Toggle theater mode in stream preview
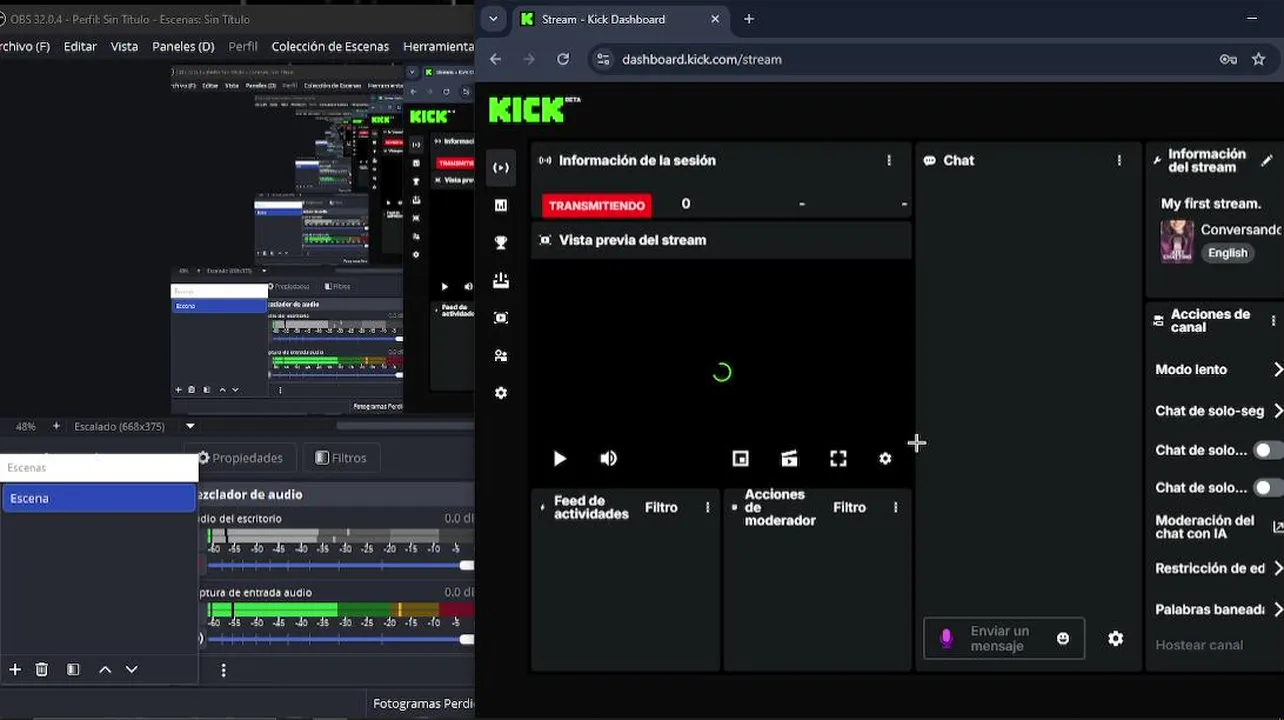The image size is (1284, 720). point(789,458)
